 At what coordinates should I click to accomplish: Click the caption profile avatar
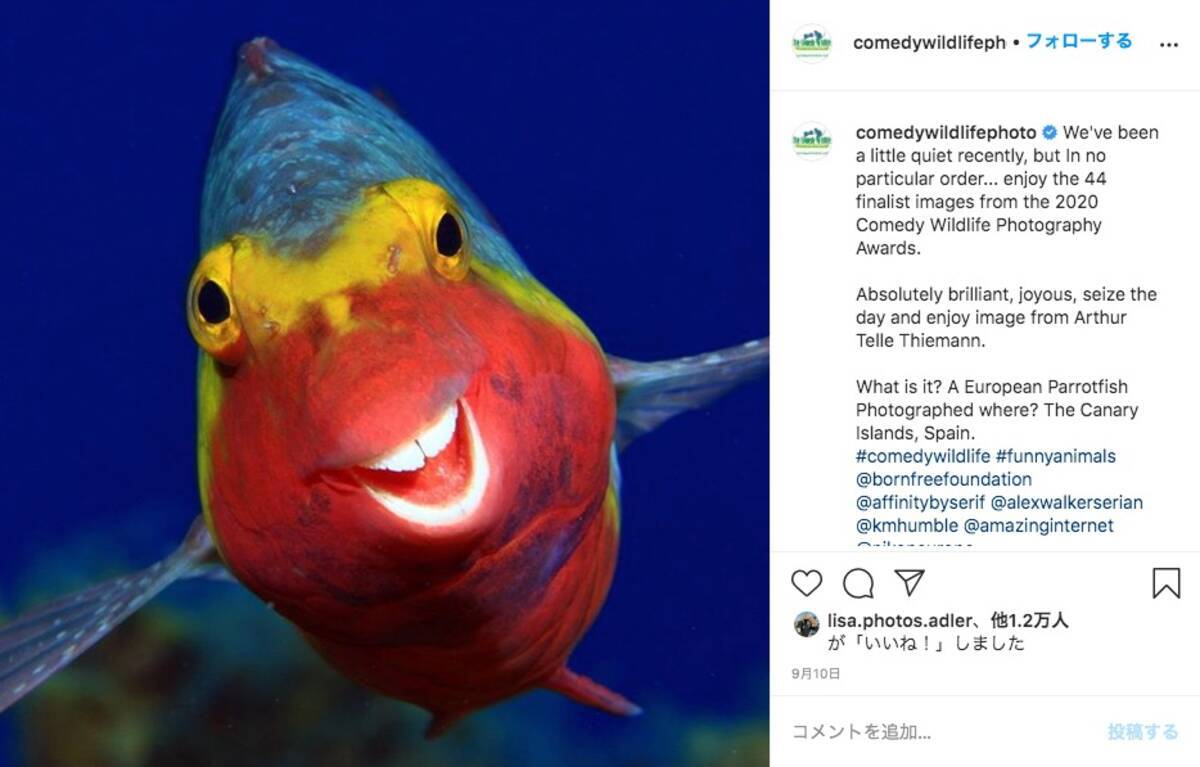pyautogui.click(x=812, y=141)
